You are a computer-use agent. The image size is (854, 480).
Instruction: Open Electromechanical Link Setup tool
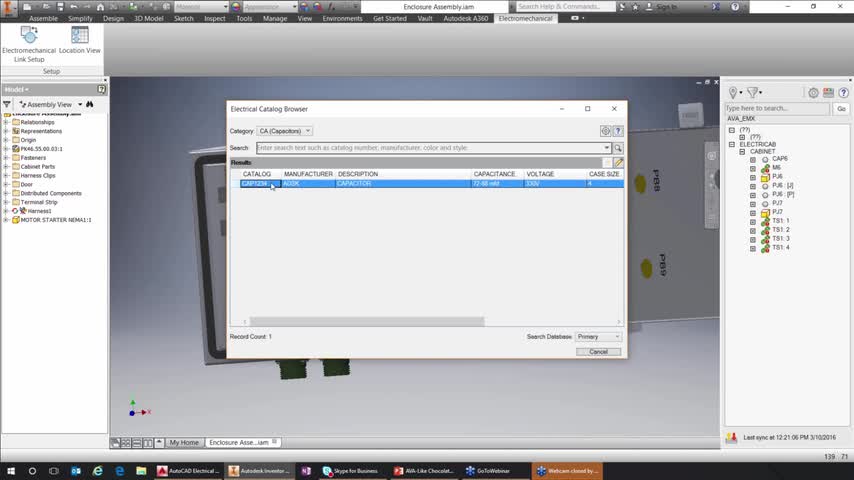29,44
